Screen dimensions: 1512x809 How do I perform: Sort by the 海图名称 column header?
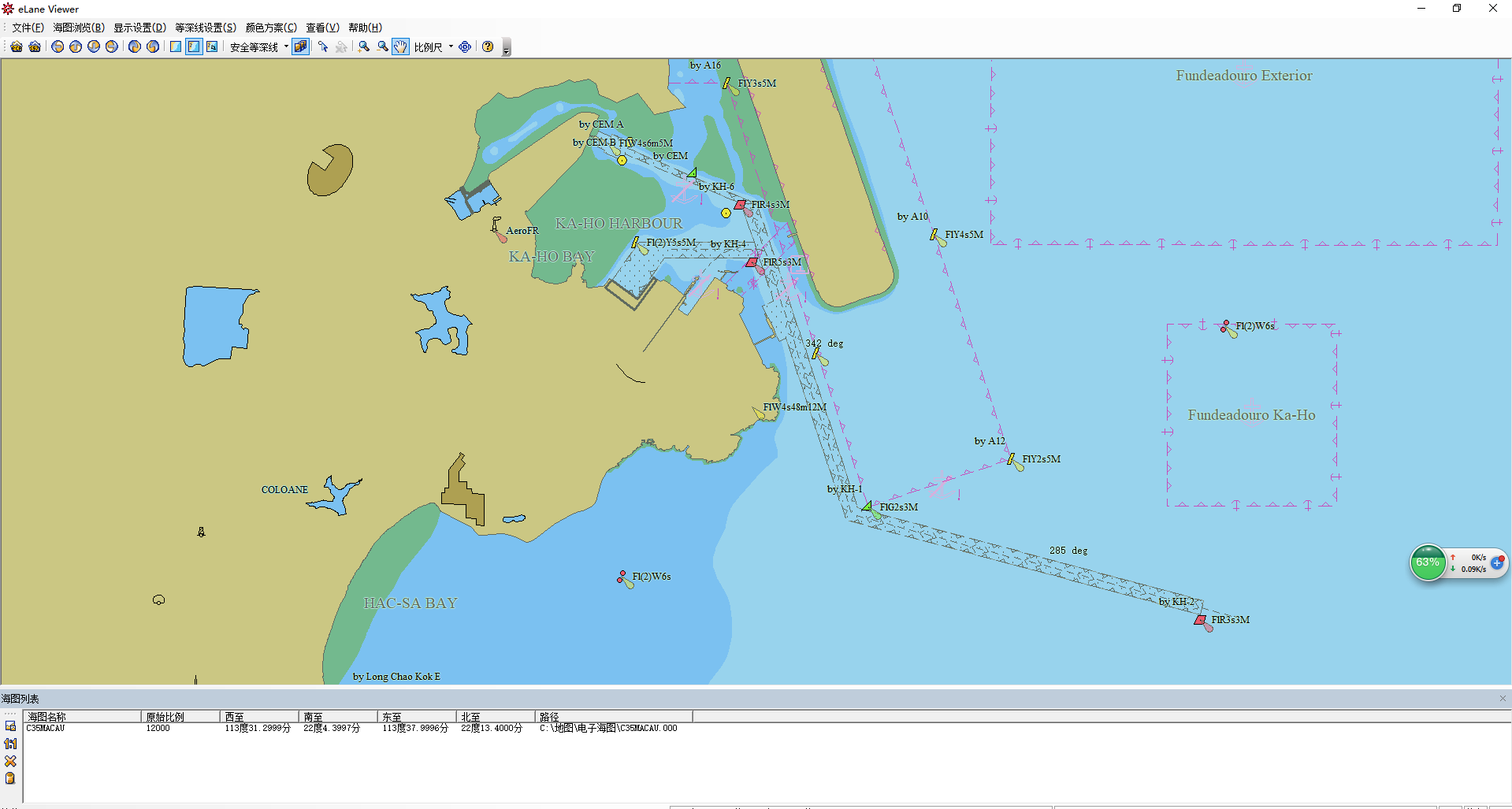click(x=82, y=717)
